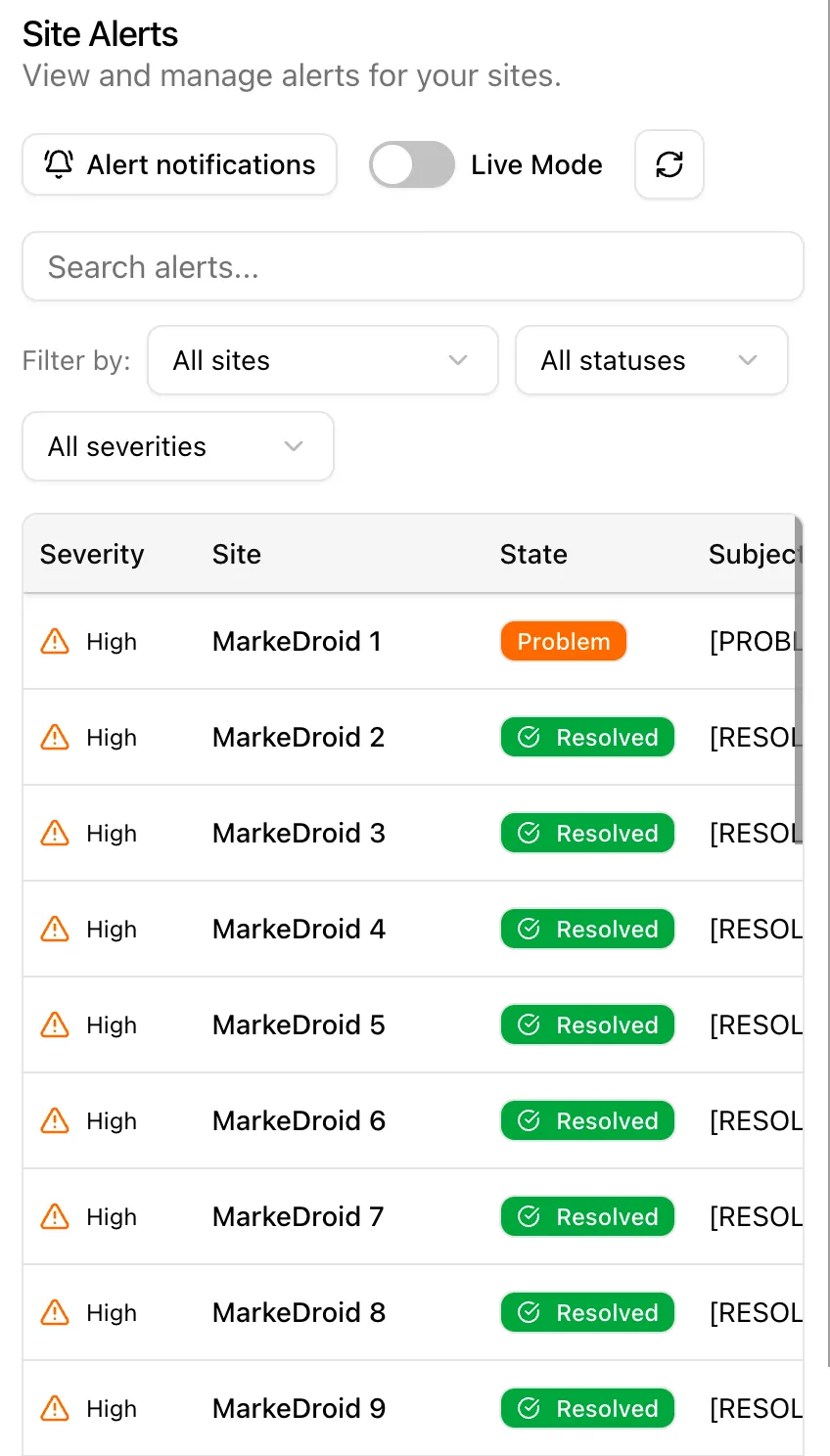Viewport: 830px width, 1456px height.
Task: Select the MarkeDroid 8 site name
Action: [299, 1312]
